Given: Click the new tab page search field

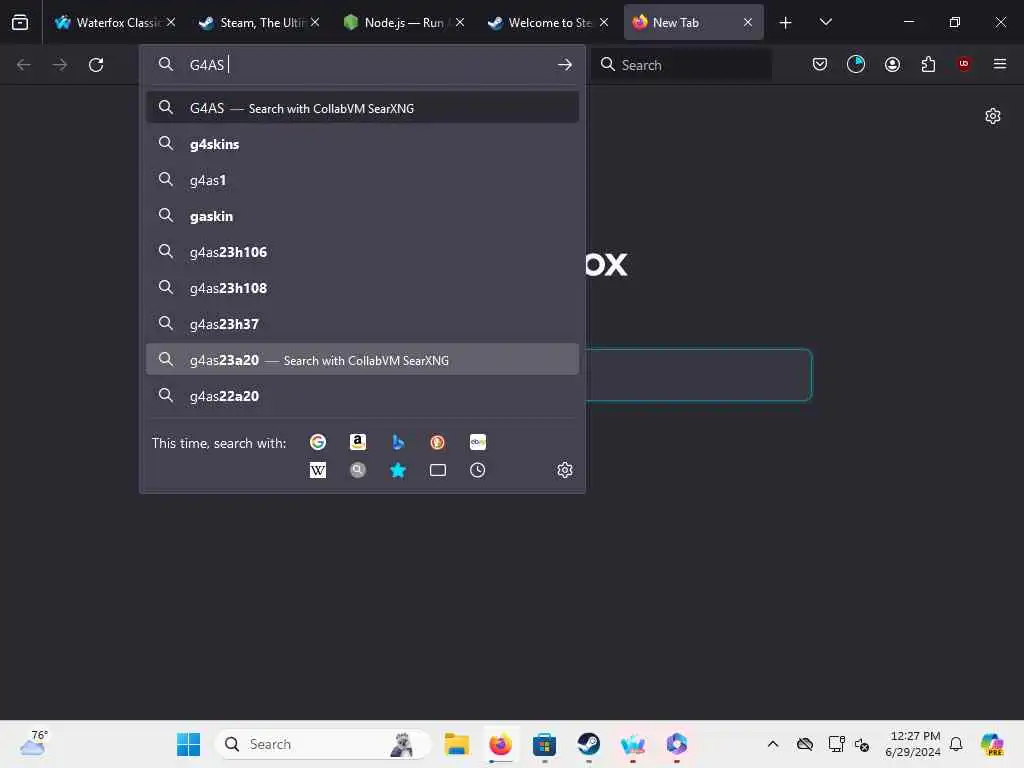Looking at the screenshot, I should [697, 375].
